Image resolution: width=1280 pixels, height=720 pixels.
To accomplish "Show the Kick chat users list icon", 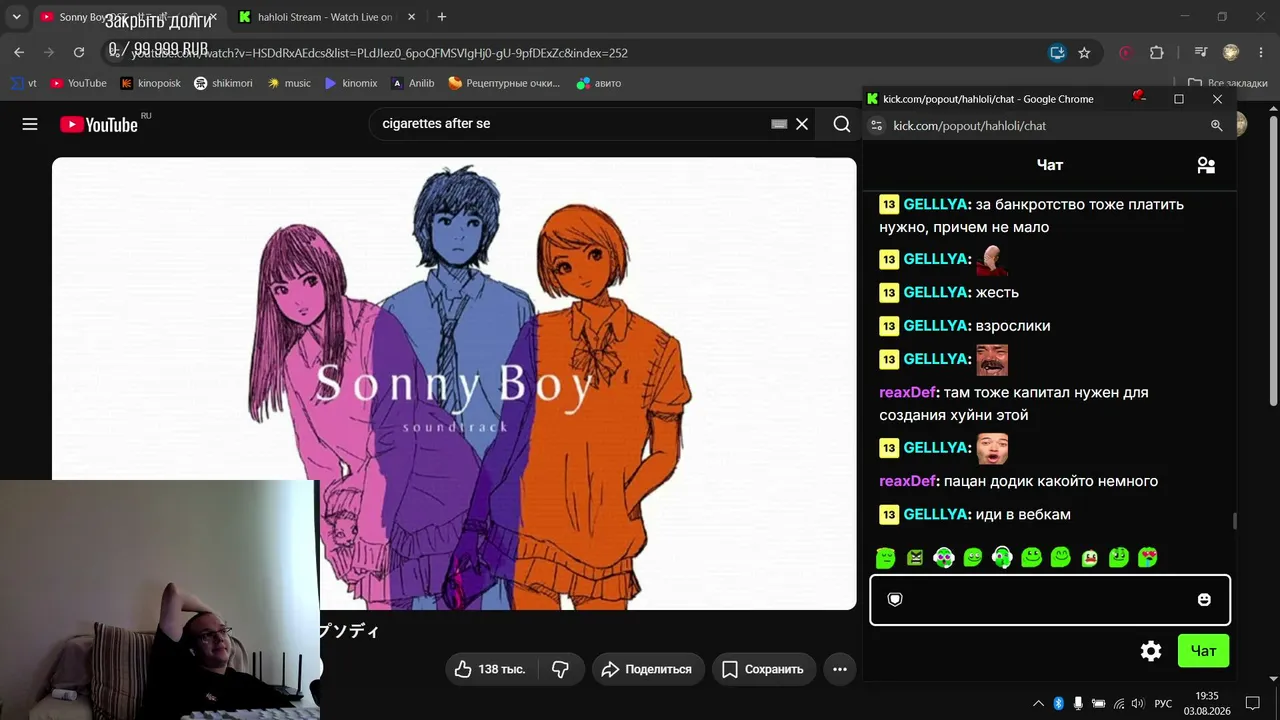I will pos(1206,165).
